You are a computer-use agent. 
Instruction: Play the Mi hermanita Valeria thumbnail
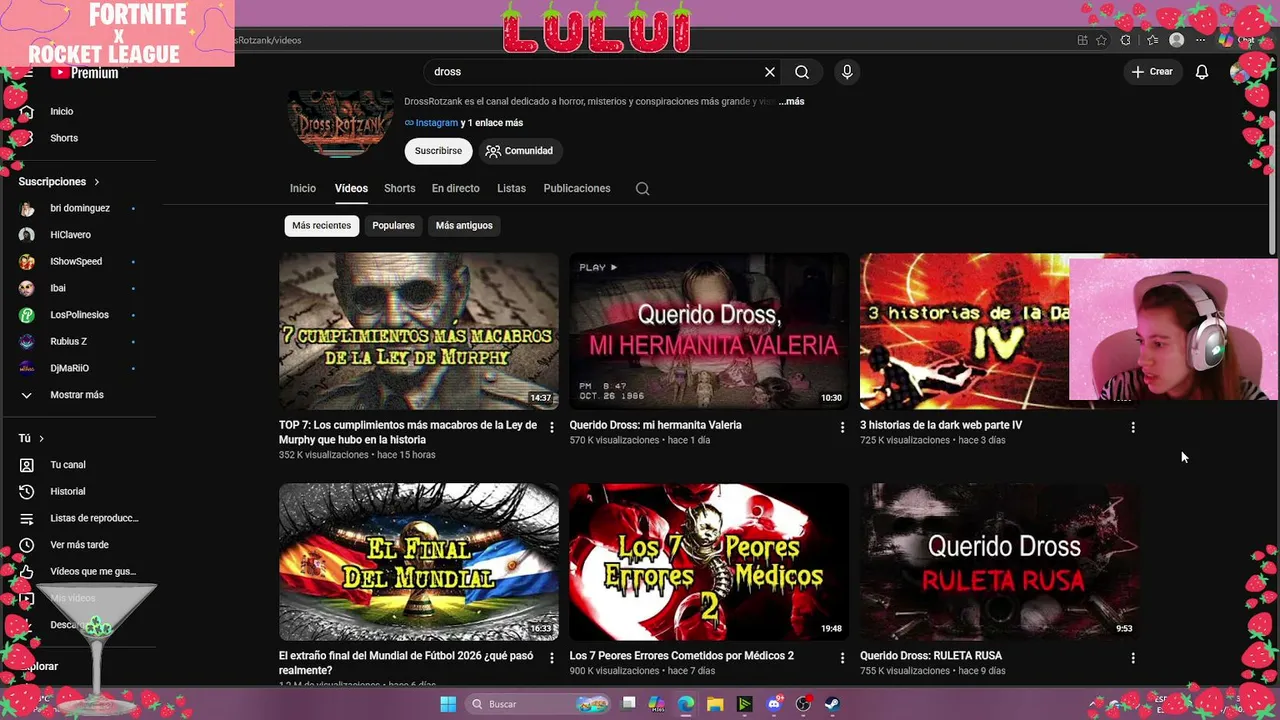point(709,331)
